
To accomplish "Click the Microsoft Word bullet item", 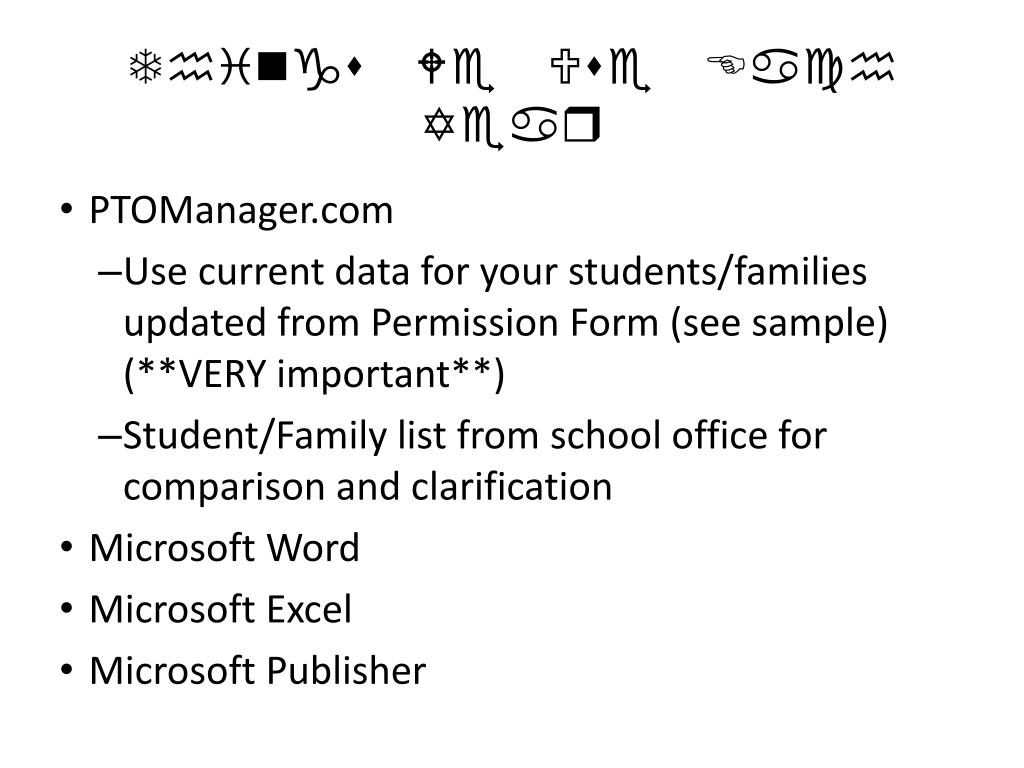I will tap(224, 547).
